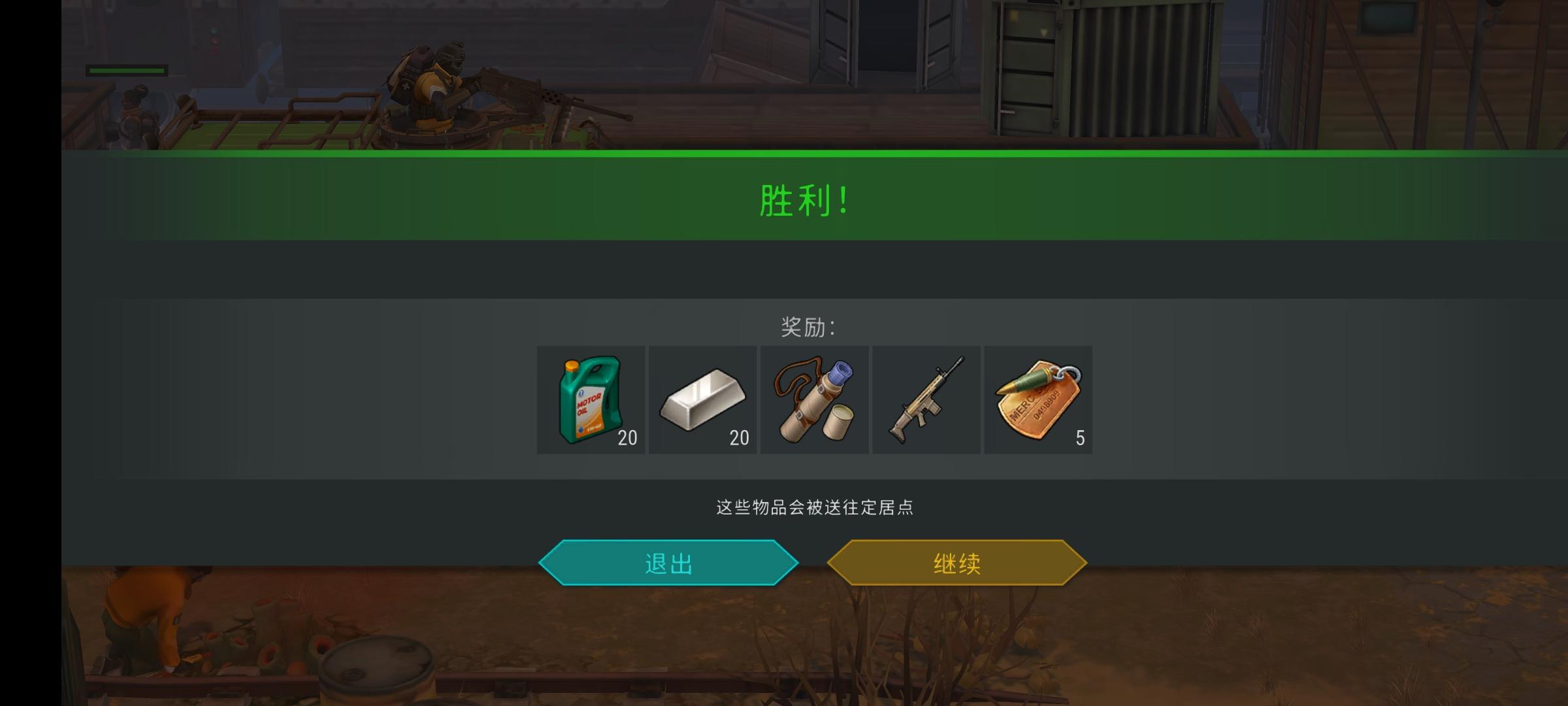Click the quantity 5 on dog tag
This screenshot has height=706, width=1568.
point(1080,438)
